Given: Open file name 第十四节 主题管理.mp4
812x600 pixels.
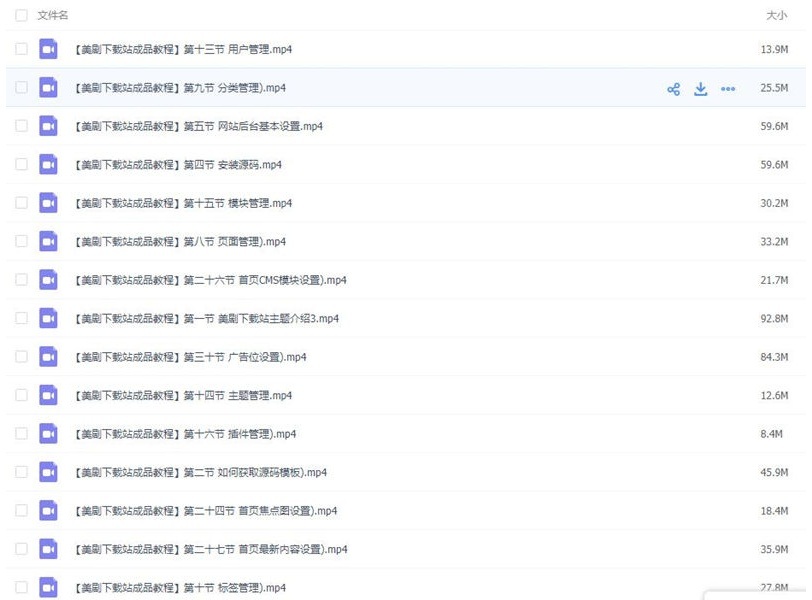Looking at the screenshot, I should 183,395.
